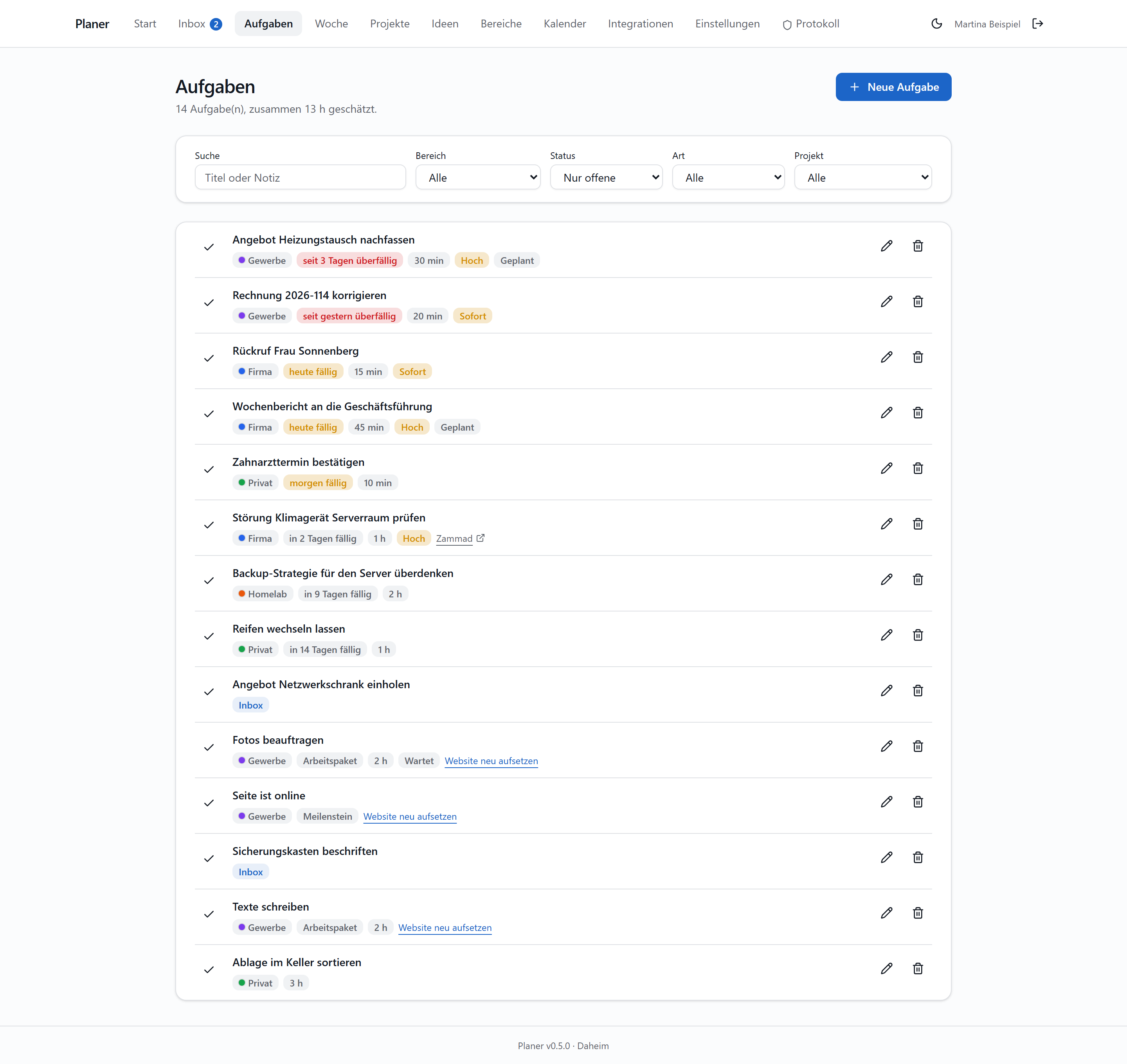Delete the Ablage im Keller sortieren task
The image size is (1127, 1064).
(918, 969)
